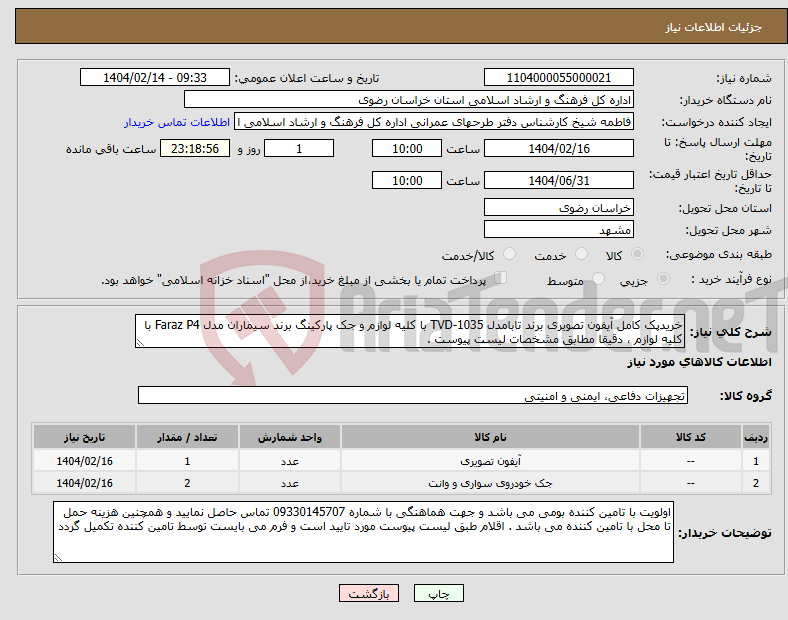Click the quantity cell showing 2
The width and height of the screenshot is (788, 620).
[x=187, y=483]
